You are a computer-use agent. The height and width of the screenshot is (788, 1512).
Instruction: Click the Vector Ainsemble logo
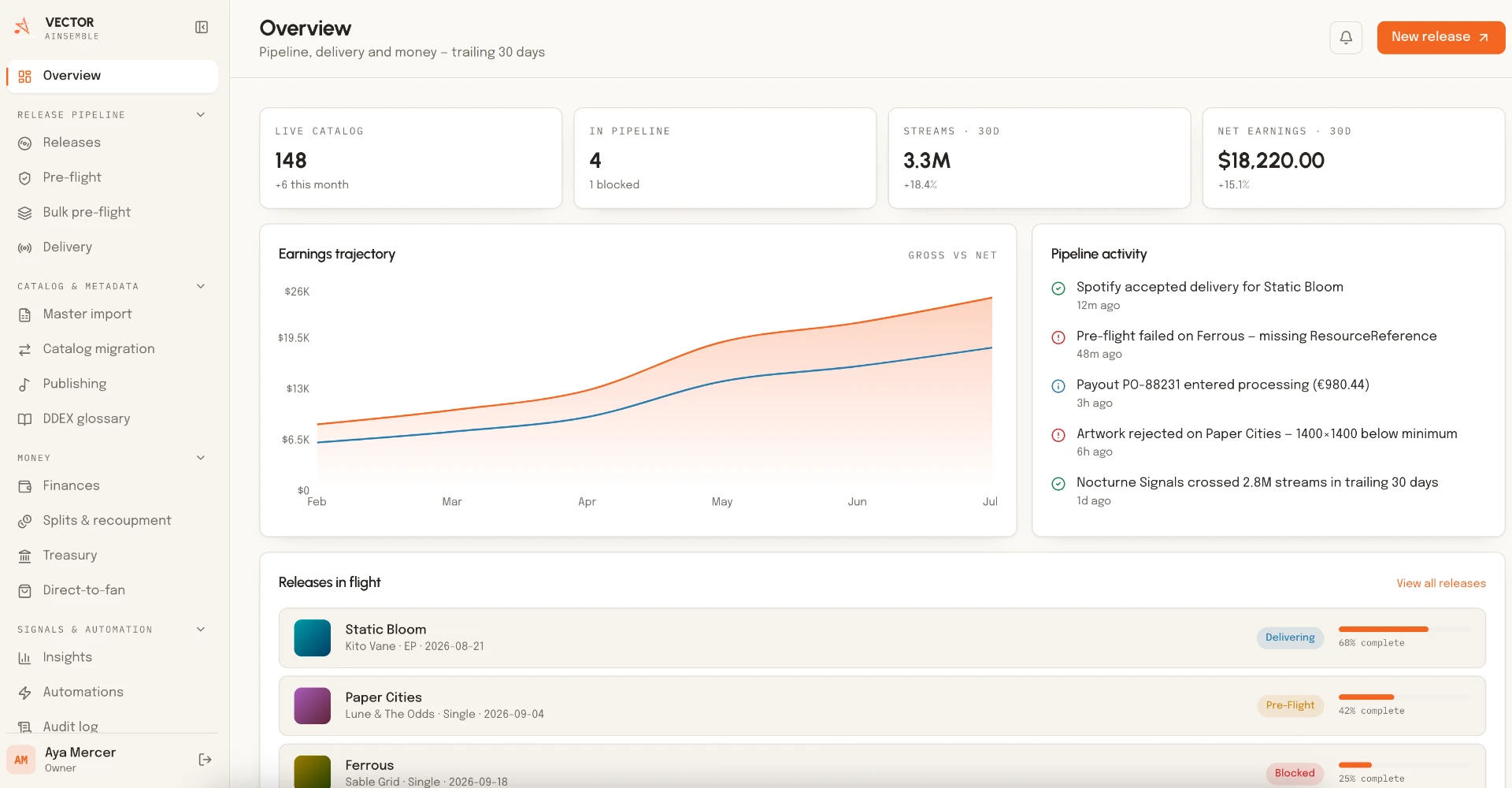[22, 28]
